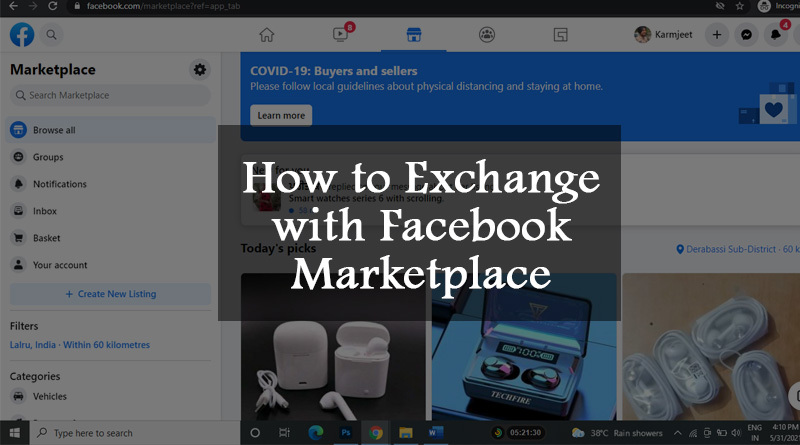Screen dimensions: 800x445
Task: Open network Wi-Fi tray icon
Action: (693, 433)
